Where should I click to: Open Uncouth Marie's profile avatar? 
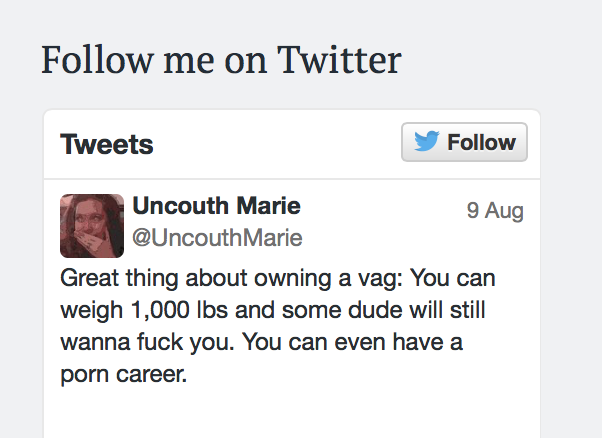(92, 225)
